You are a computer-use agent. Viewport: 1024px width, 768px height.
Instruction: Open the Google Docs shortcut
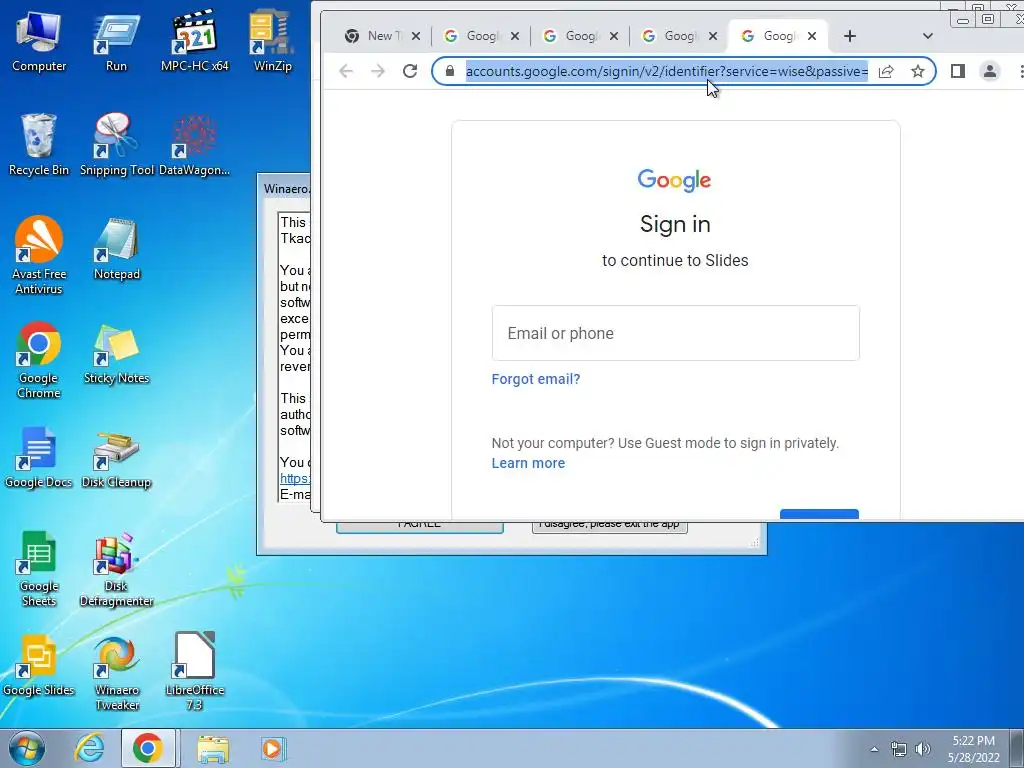pos(39,457)
